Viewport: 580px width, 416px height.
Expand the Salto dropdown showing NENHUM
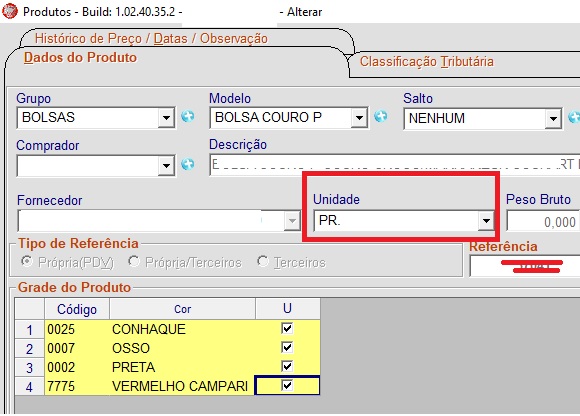pos(553,119)
